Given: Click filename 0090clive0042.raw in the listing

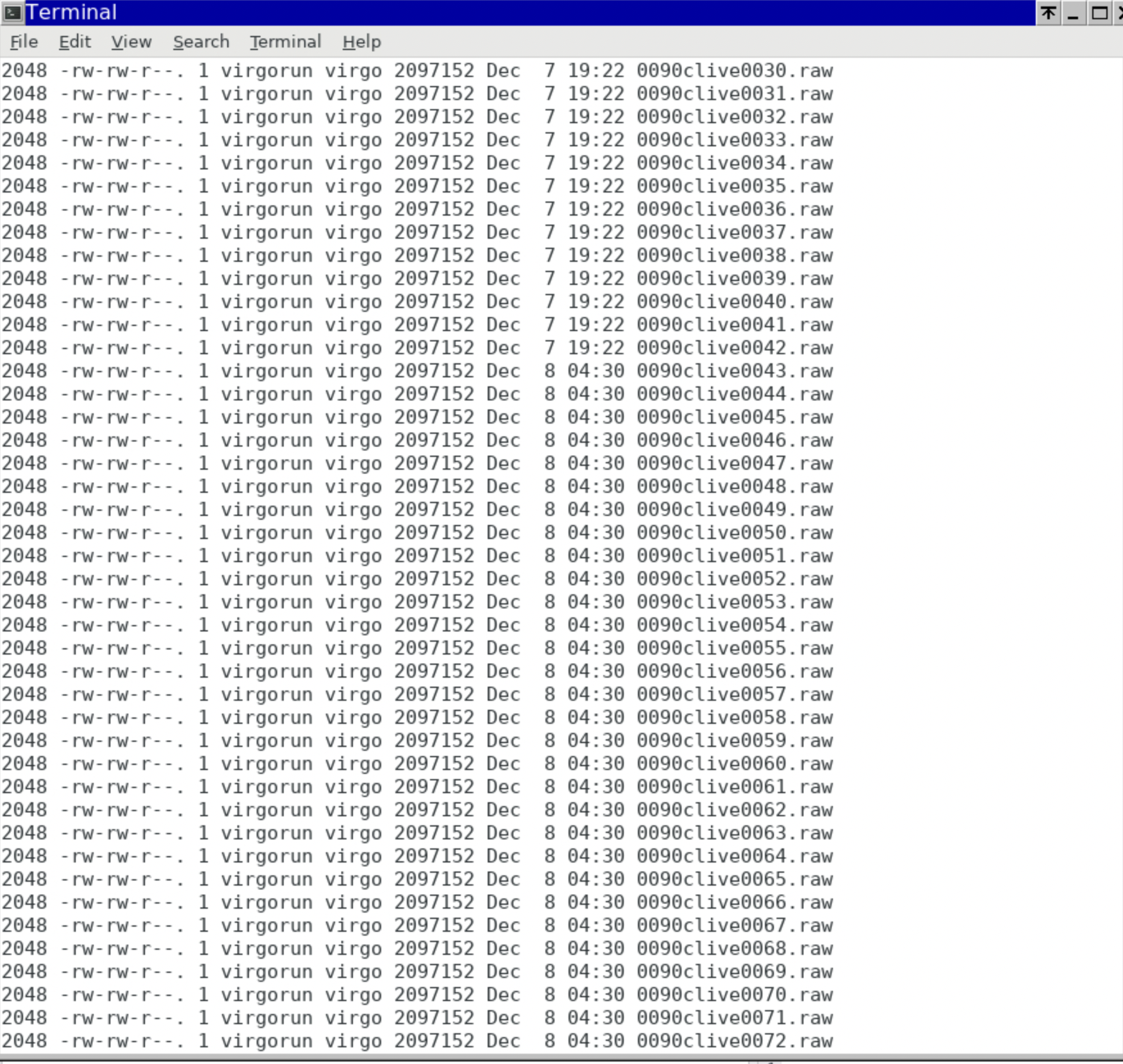Looking at the screenshot, I should point(734,348).
